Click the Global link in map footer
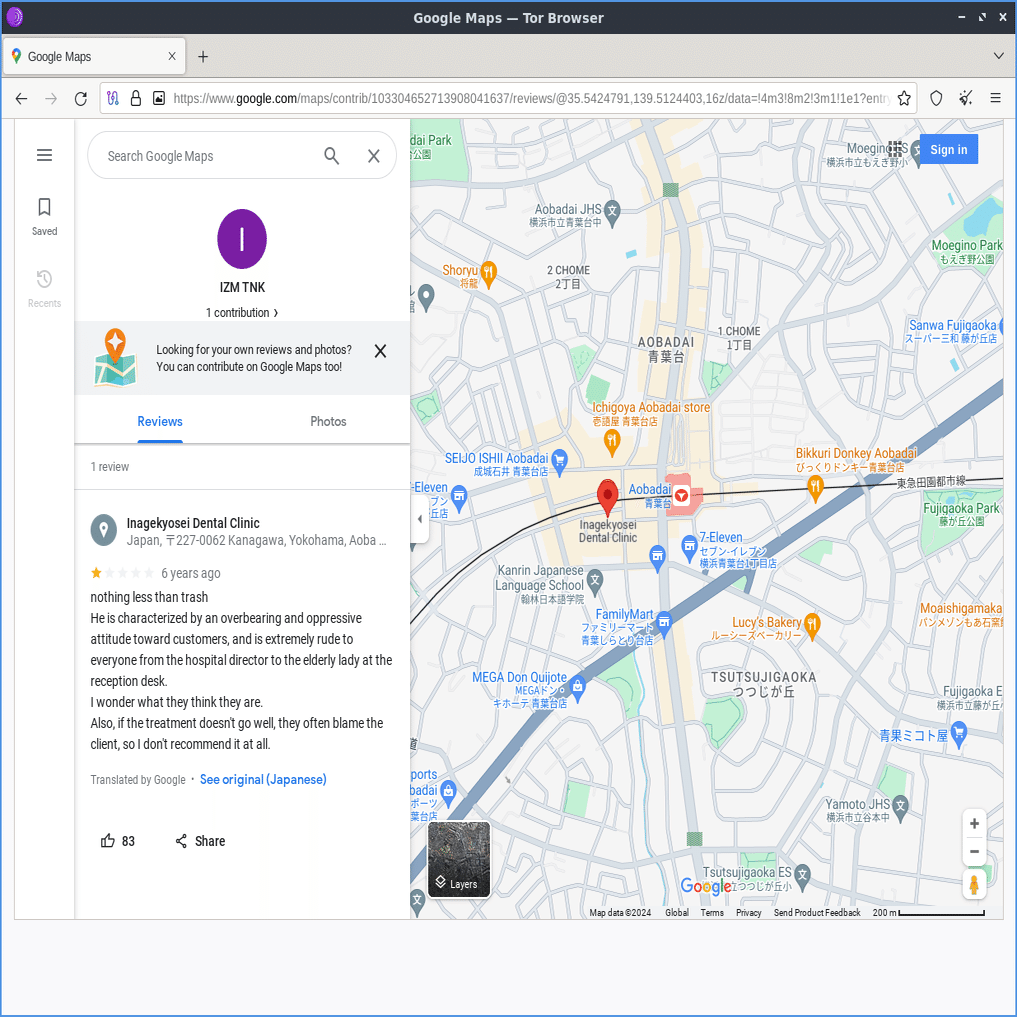 click(x=676, y=913)
